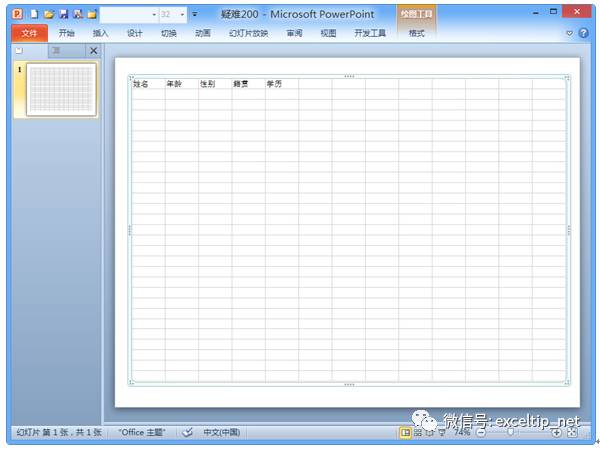The height and width of the screenshot is (449, 600).
Task: Switch to the 视图 (View) ribbon tab
Action: [328, 33]
